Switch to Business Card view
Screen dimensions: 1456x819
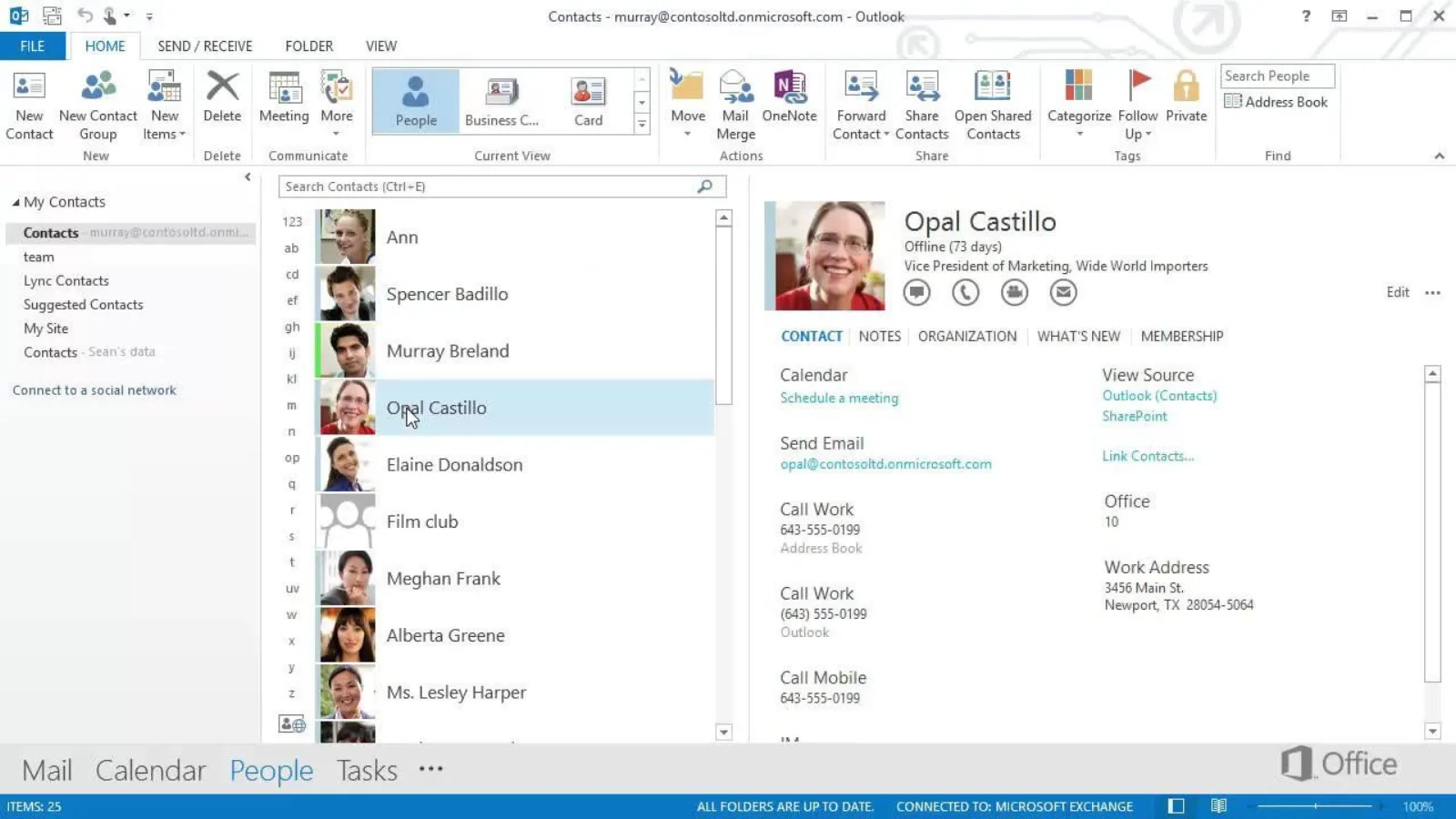(x=501, y=101)
